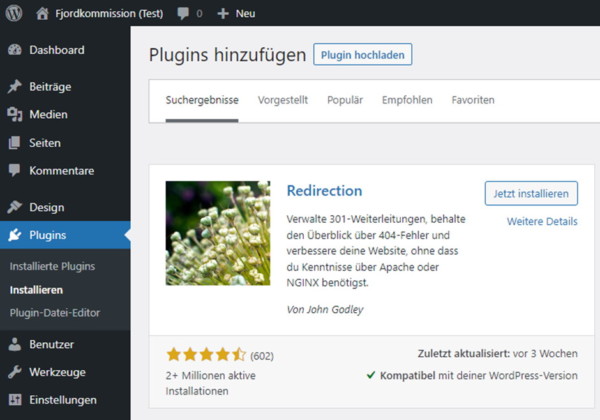The height and width of the screenshot is (420, 600).
Task: Click the Plugins hinzufügen heading
Action: (x=227, y=55)
